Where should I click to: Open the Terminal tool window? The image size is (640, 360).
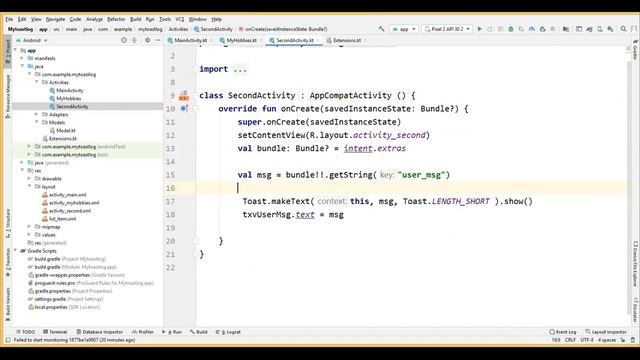coord(55,332)
